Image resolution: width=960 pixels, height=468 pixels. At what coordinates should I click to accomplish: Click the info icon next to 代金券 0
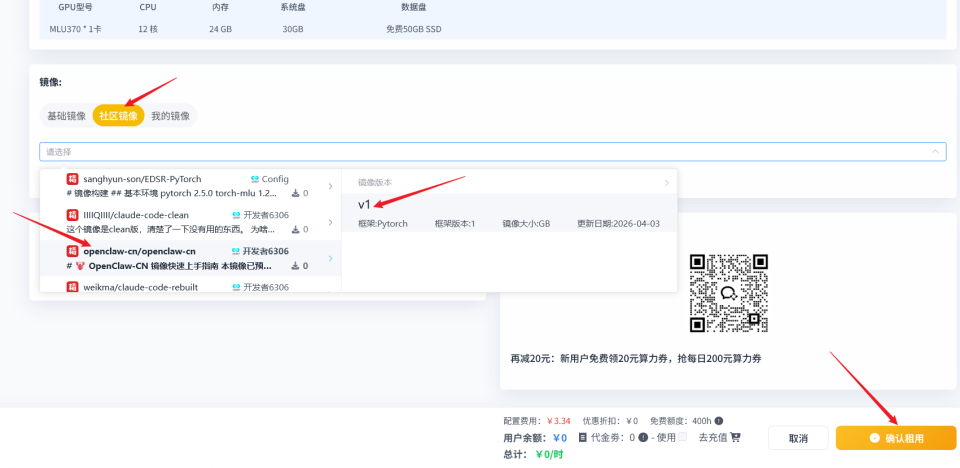643,437
